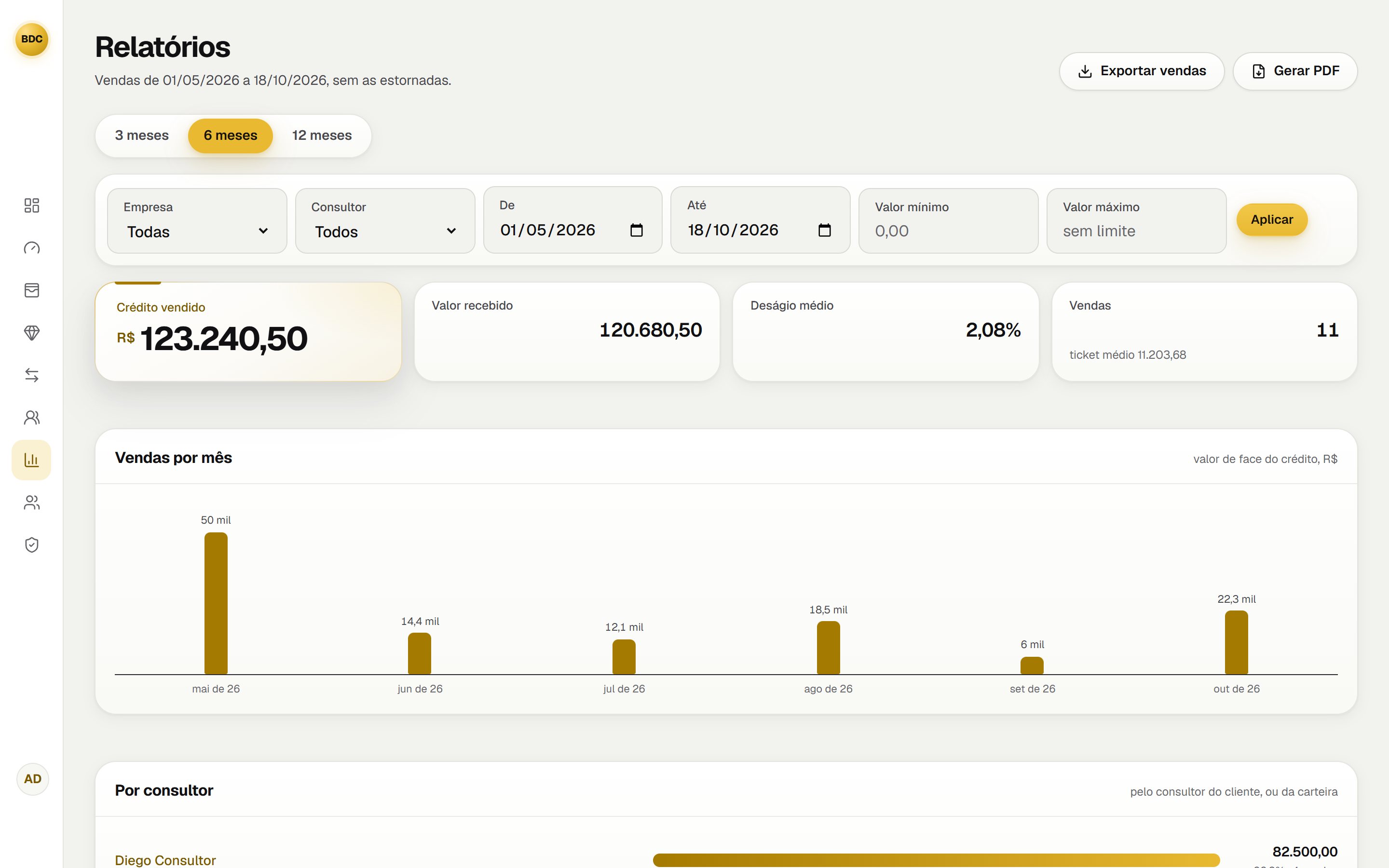Screen dimensions: 1389x868
Task: Click the jul de 26 bar
Action: 624,657
